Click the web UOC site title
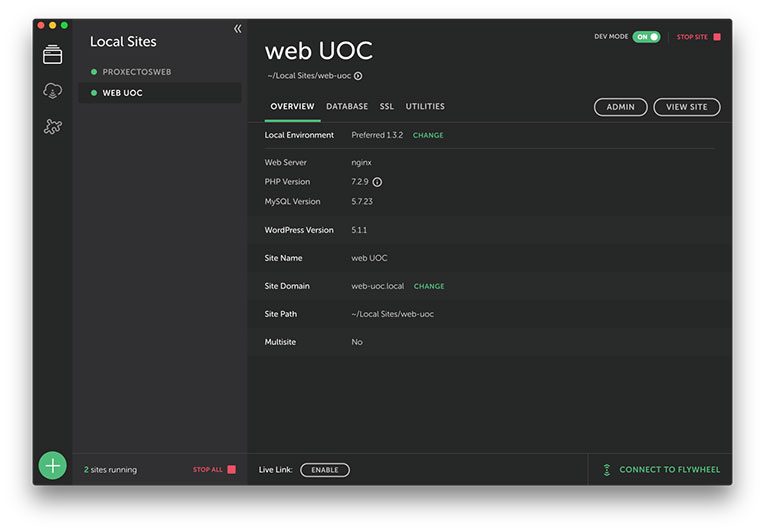This screenshot has height=532, width=765. (x=319, y=51)
